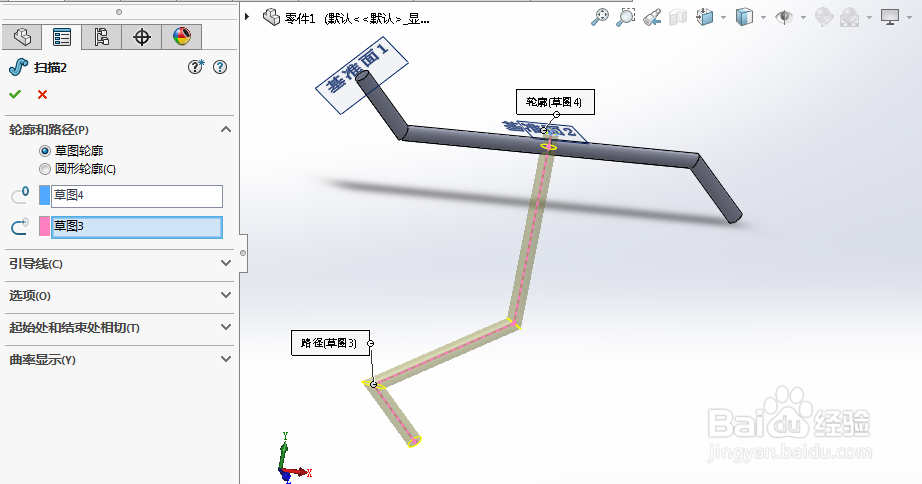Click the Previous View icon
This screenshot has height=484, width=922.
click(x=652, y=17)
